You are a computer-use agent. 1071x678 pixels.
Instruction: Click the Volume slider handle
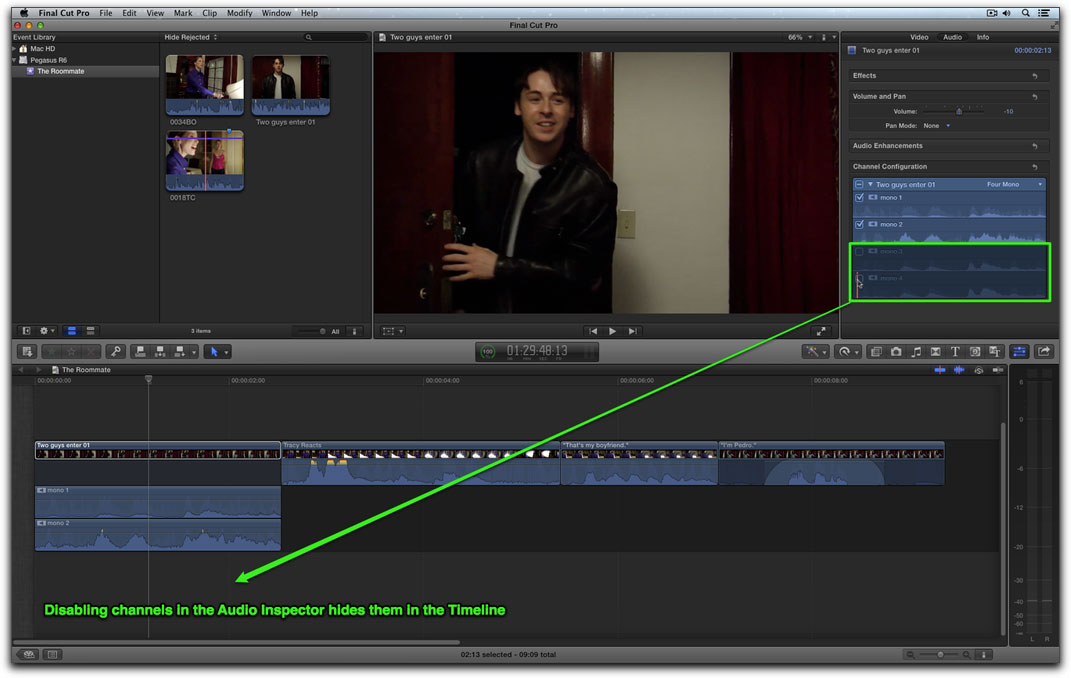(x=958, y=112)
